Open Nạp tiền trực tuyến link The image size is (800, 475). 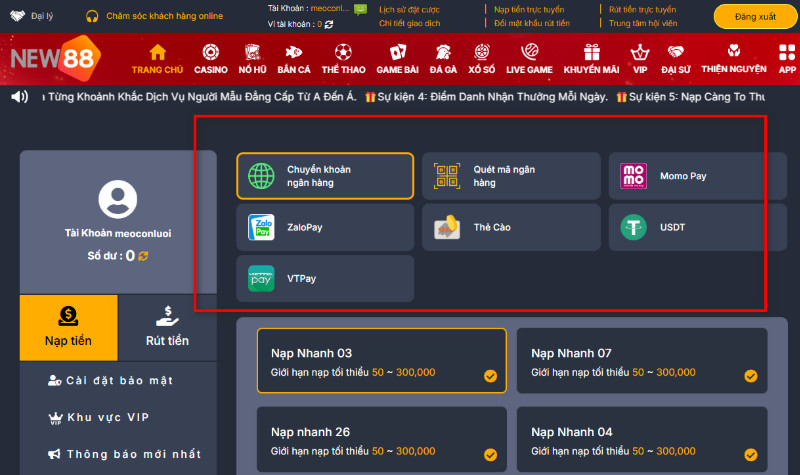[529, 10]
